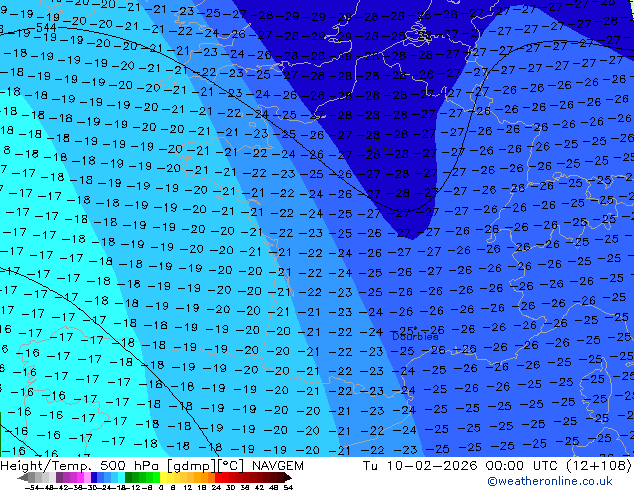Click the '00:00 UTC' time text
The width and height of the screenshot is (634, 490).
tap(522, 466)
